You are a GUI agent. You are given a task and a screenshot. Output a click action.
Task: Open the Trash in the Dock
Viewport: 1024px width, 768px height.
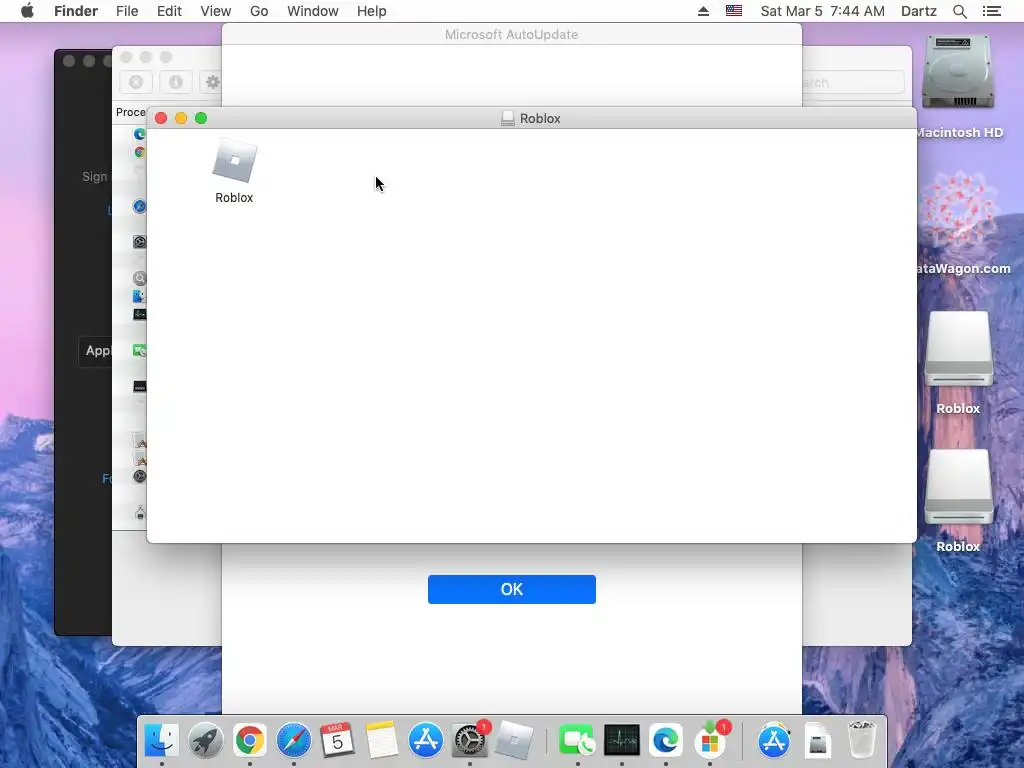click(x=862, y=741)
